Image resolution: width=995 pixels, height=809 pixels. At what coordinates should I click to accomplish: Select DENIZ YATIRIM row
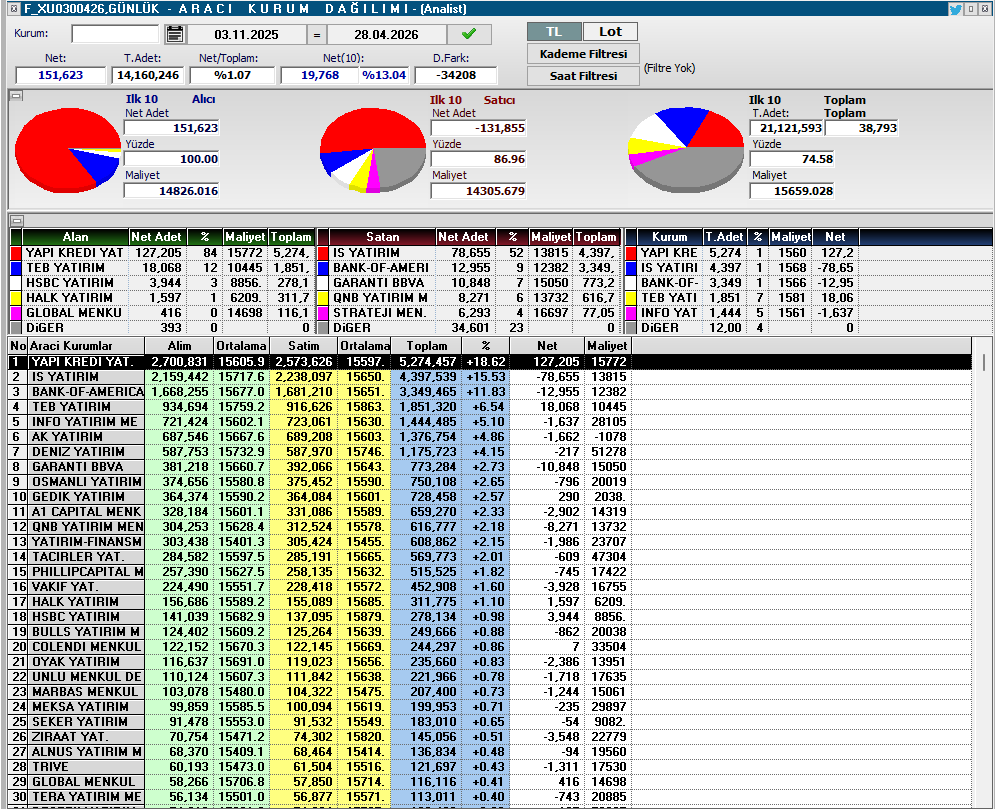click(x=490, y=452)
